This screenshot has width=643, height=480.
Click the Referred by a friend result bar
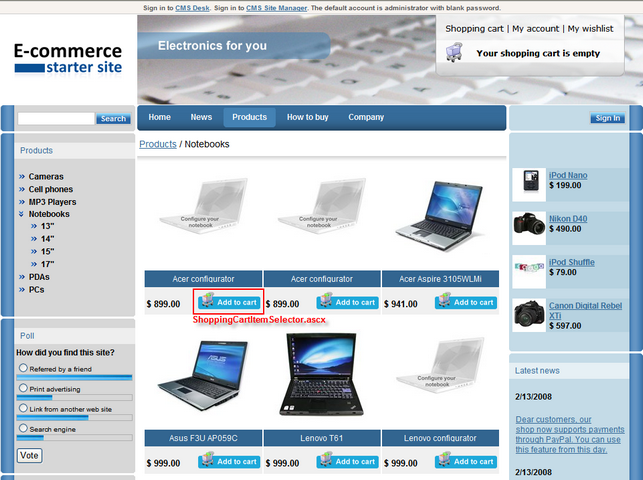coord(75,378)
